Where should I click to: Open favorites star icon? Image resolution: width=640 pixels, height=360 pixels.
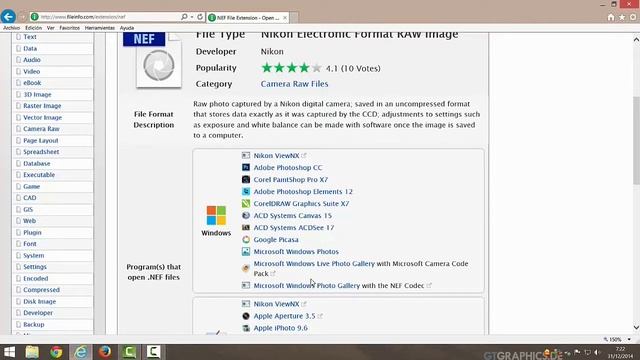coord(622,17)
